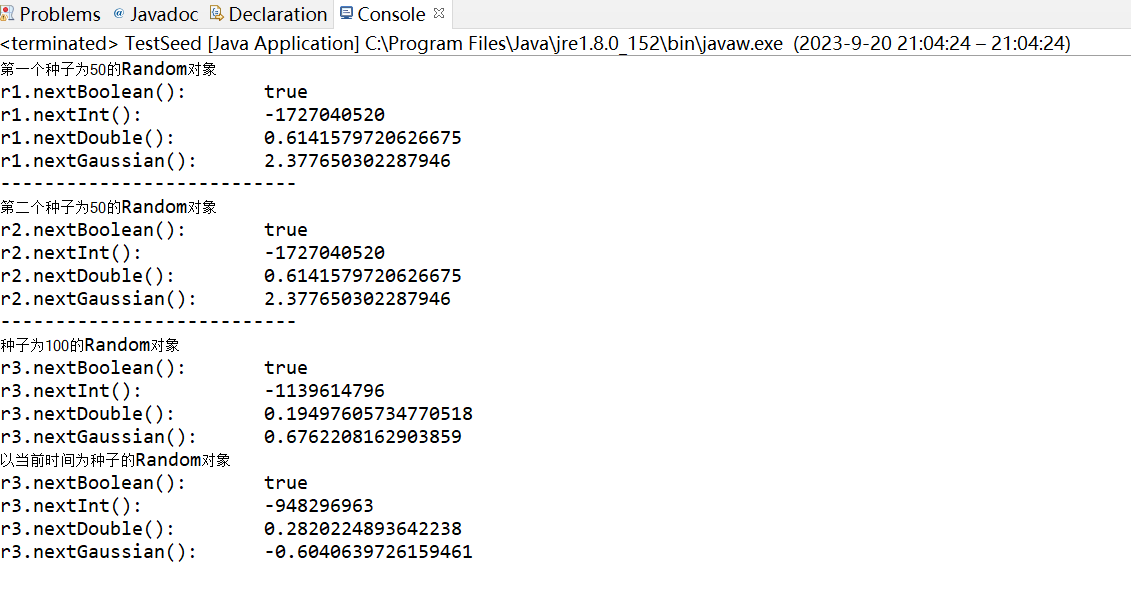
Task: Click the r3.nextDouble() output 0.19497605734770518
Action: pos(369,414)
